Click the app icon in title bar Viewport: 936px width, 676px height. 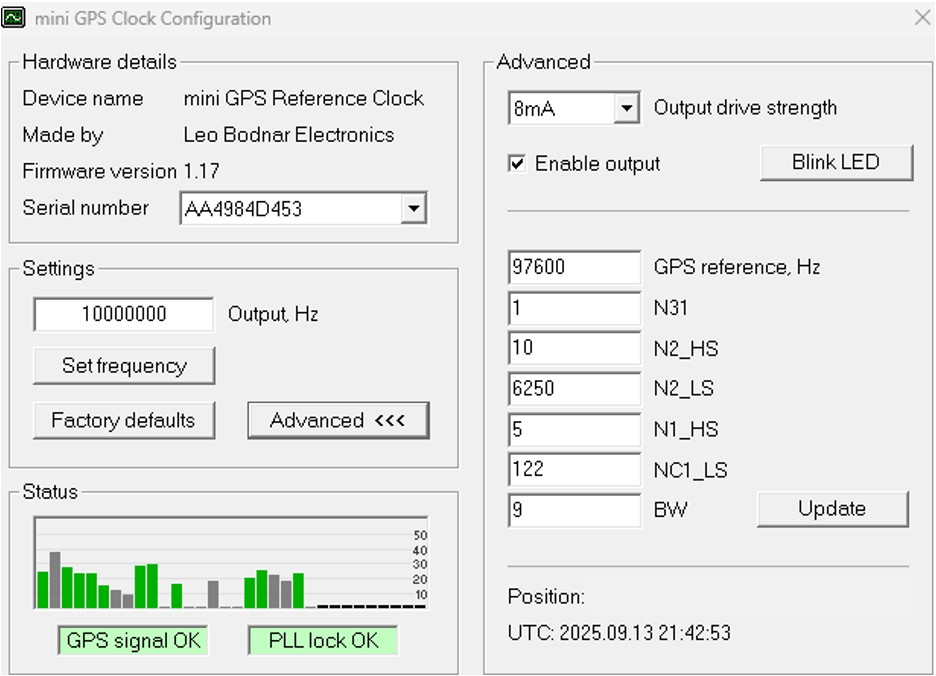point(14,18)
